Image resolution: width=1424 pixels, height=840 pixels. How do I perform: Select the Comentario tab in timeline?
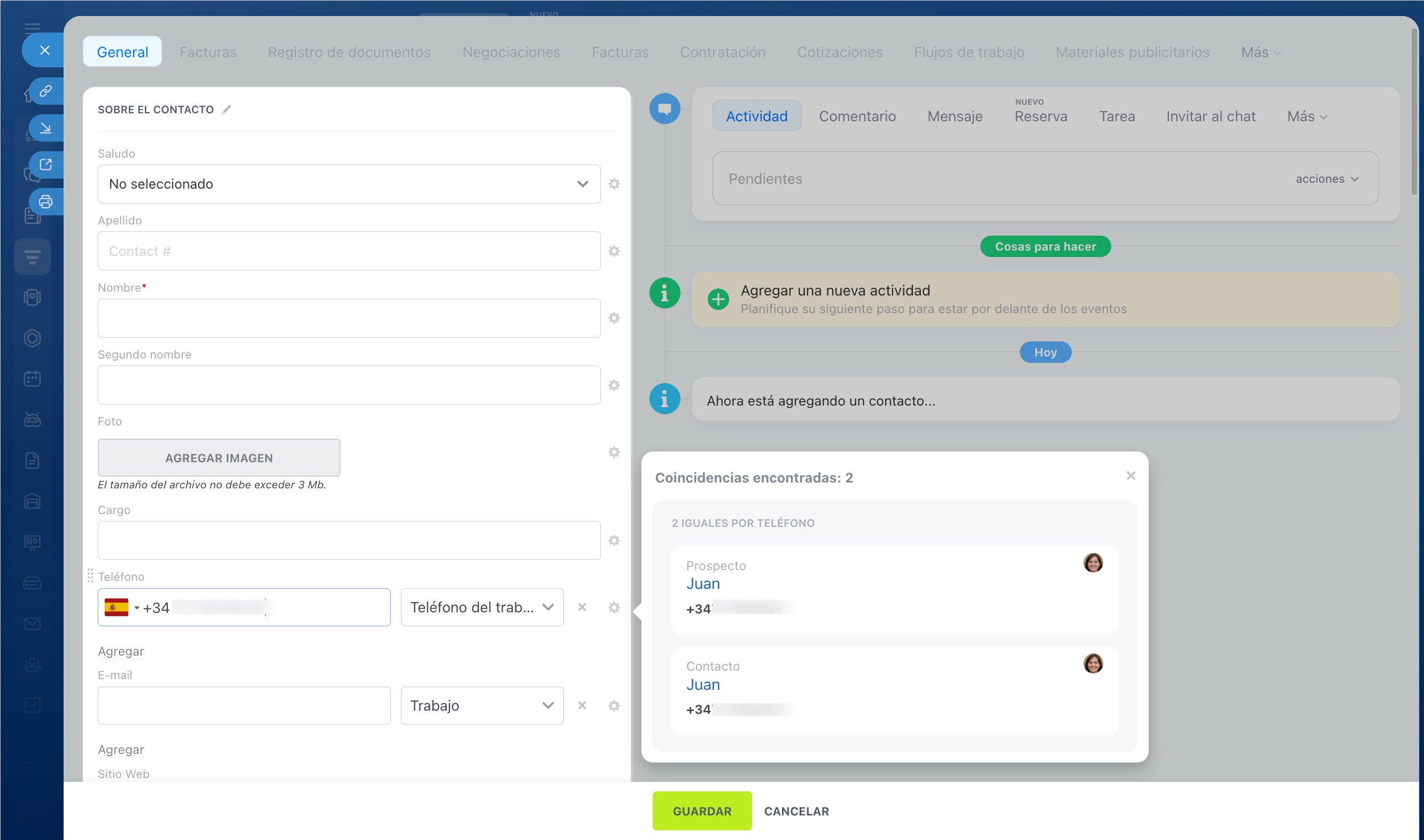857,116
